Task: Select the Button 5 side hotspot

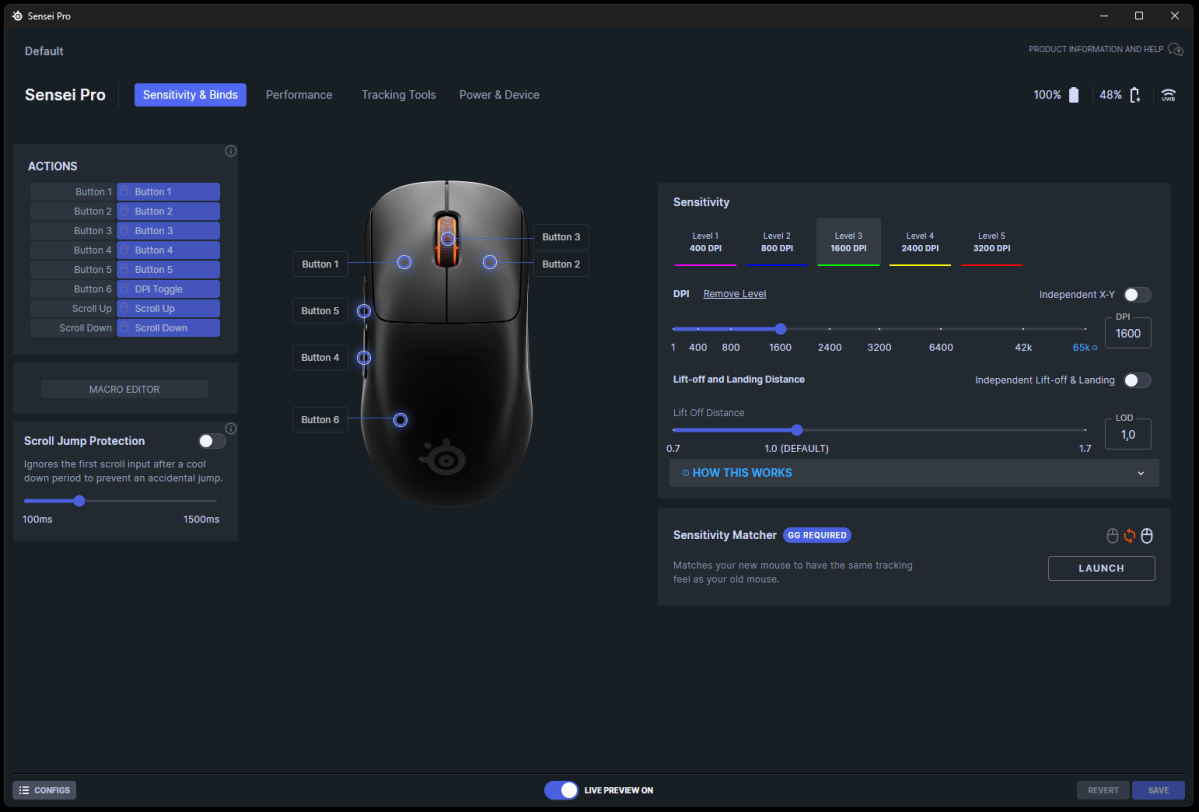Action: point(364,311)
